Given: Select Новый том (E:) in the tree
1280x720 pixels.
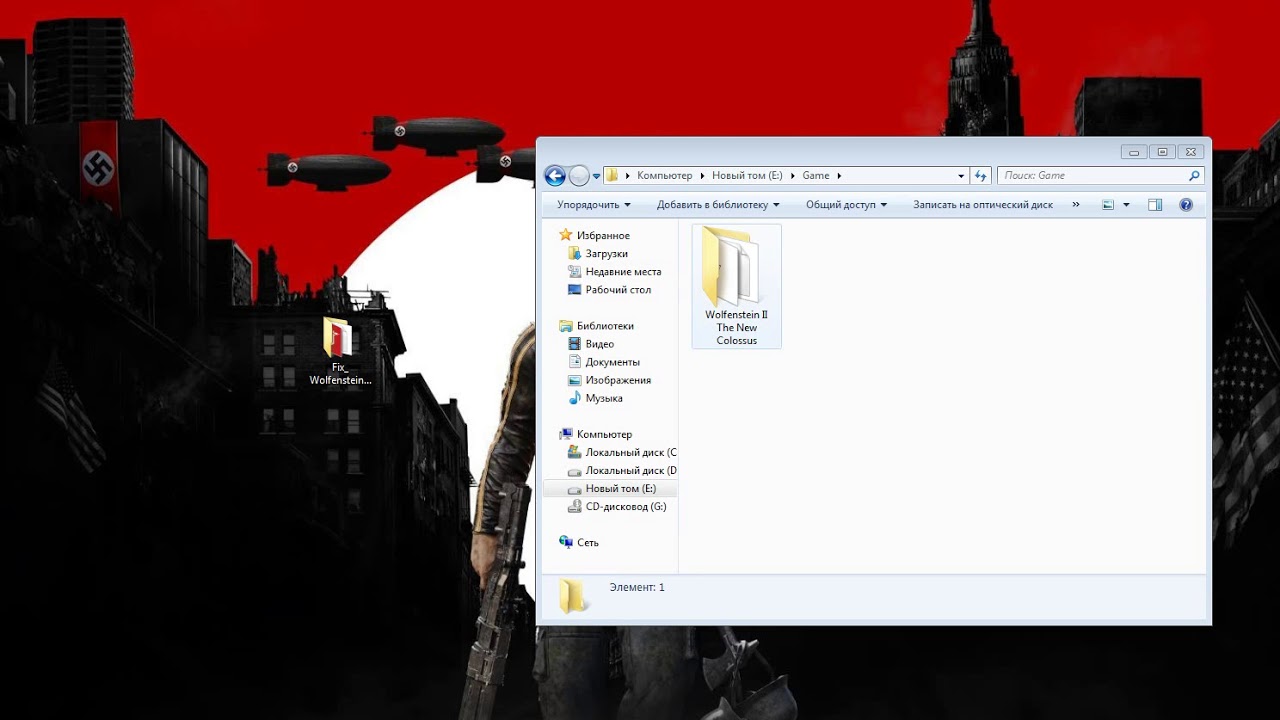Looking at the screenshot, I should tap(621, 489).
